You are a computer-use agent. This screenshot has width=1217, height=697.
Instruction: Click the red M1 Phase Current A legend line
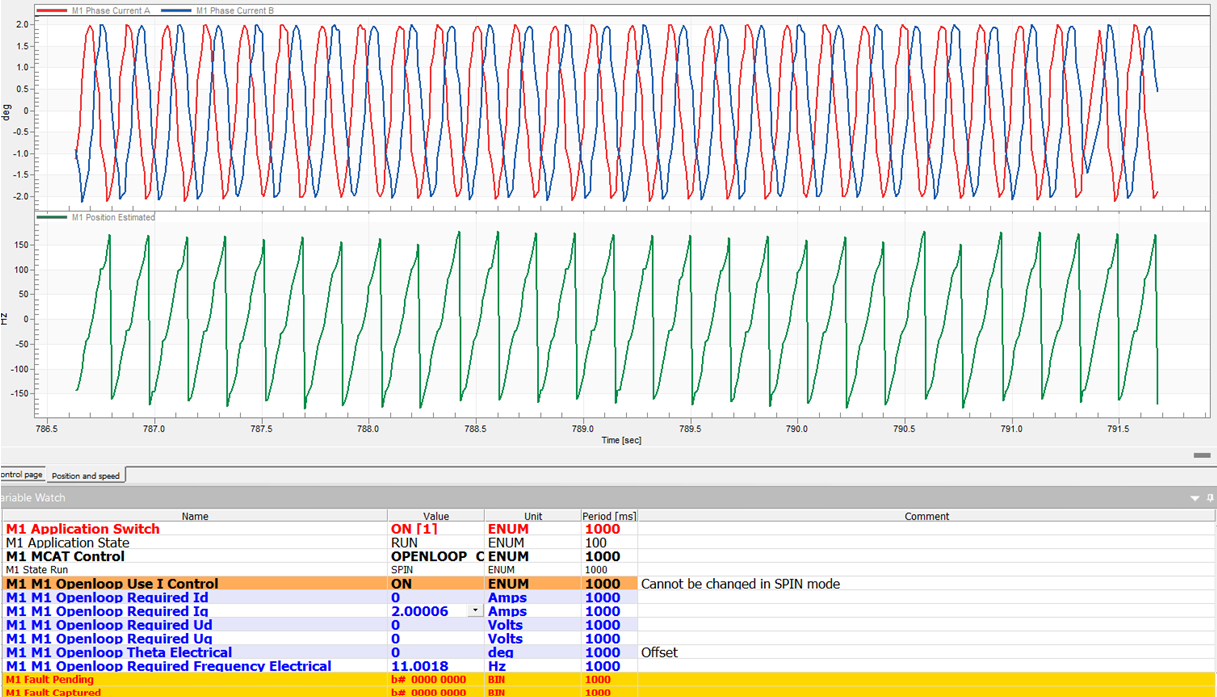pos(53,11)
